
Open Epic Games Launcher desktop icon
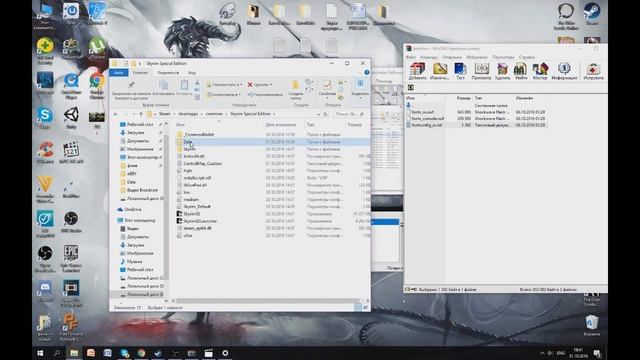[x=71, y=253]
